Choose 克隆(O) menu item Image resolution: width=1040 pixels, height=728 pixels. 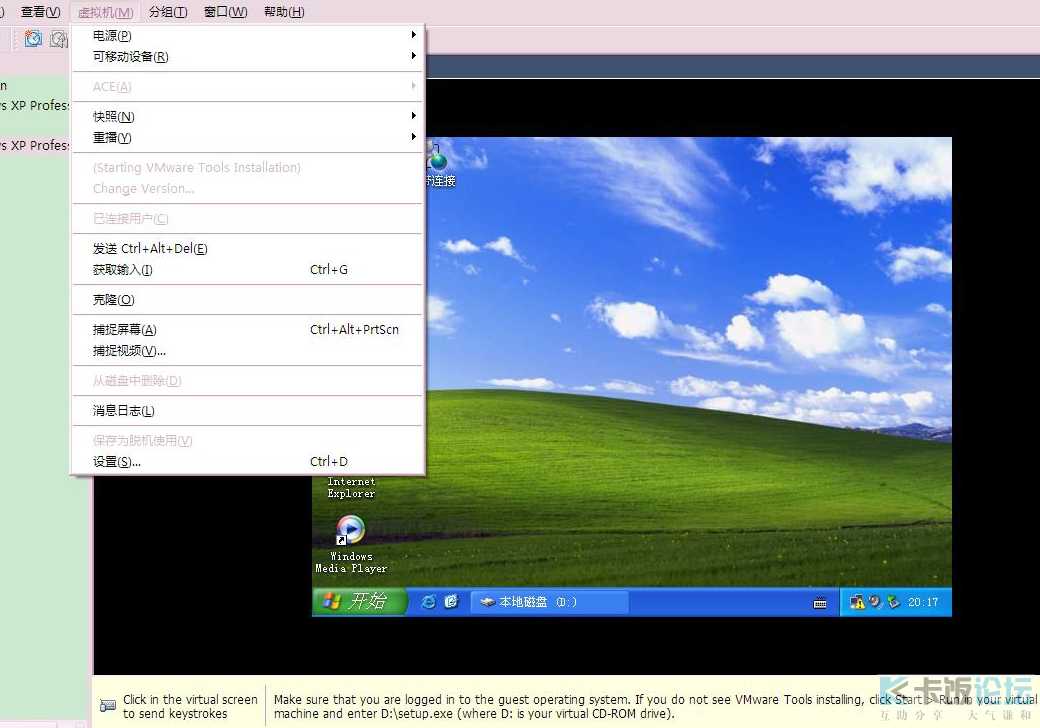point(247,300)
